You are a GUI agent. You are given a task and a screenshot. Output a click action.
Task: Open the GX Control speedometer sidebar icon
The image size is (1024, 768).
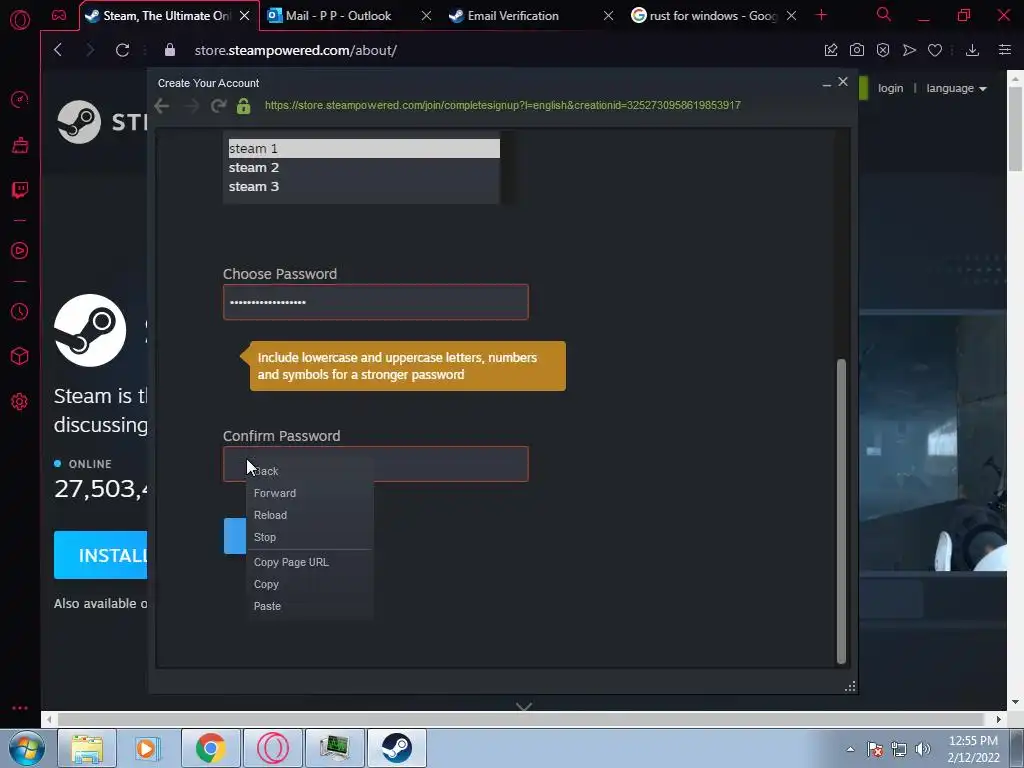[20, 99]
